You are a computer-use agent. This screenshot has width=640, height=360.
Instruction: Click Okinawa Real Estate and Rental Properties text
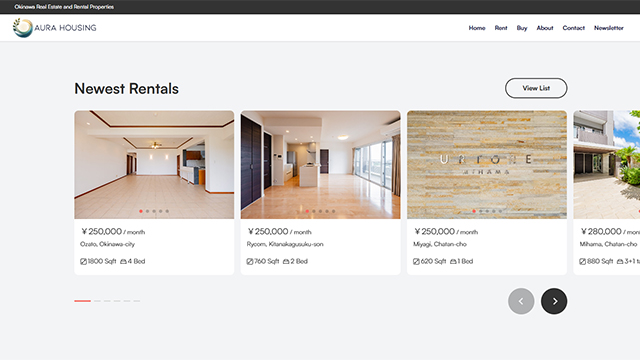64,7
